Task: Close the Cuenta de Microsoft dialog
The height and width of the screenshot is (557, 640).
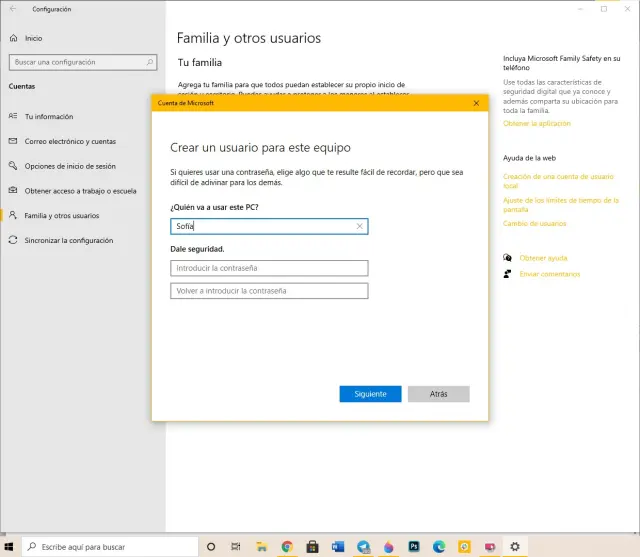Action: tap(476, 103)
